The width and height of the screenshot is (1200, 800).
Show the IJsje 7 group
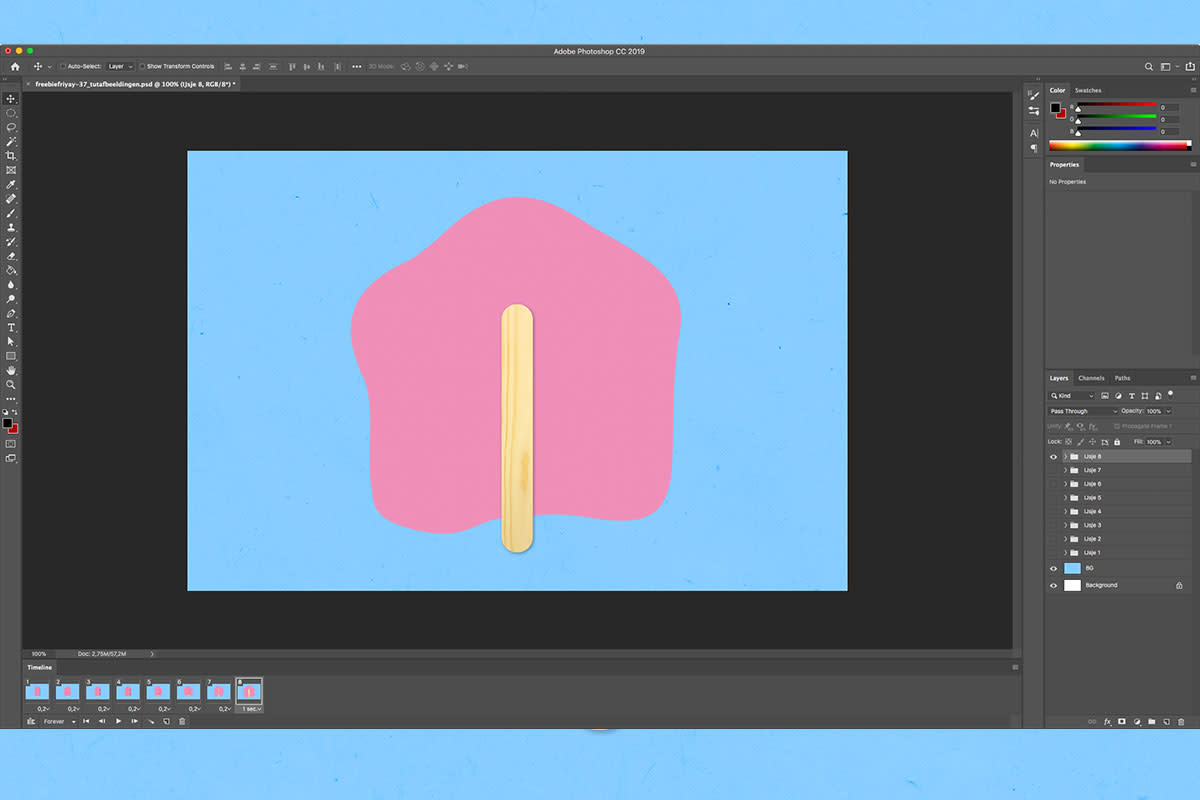pos(1053,470)
